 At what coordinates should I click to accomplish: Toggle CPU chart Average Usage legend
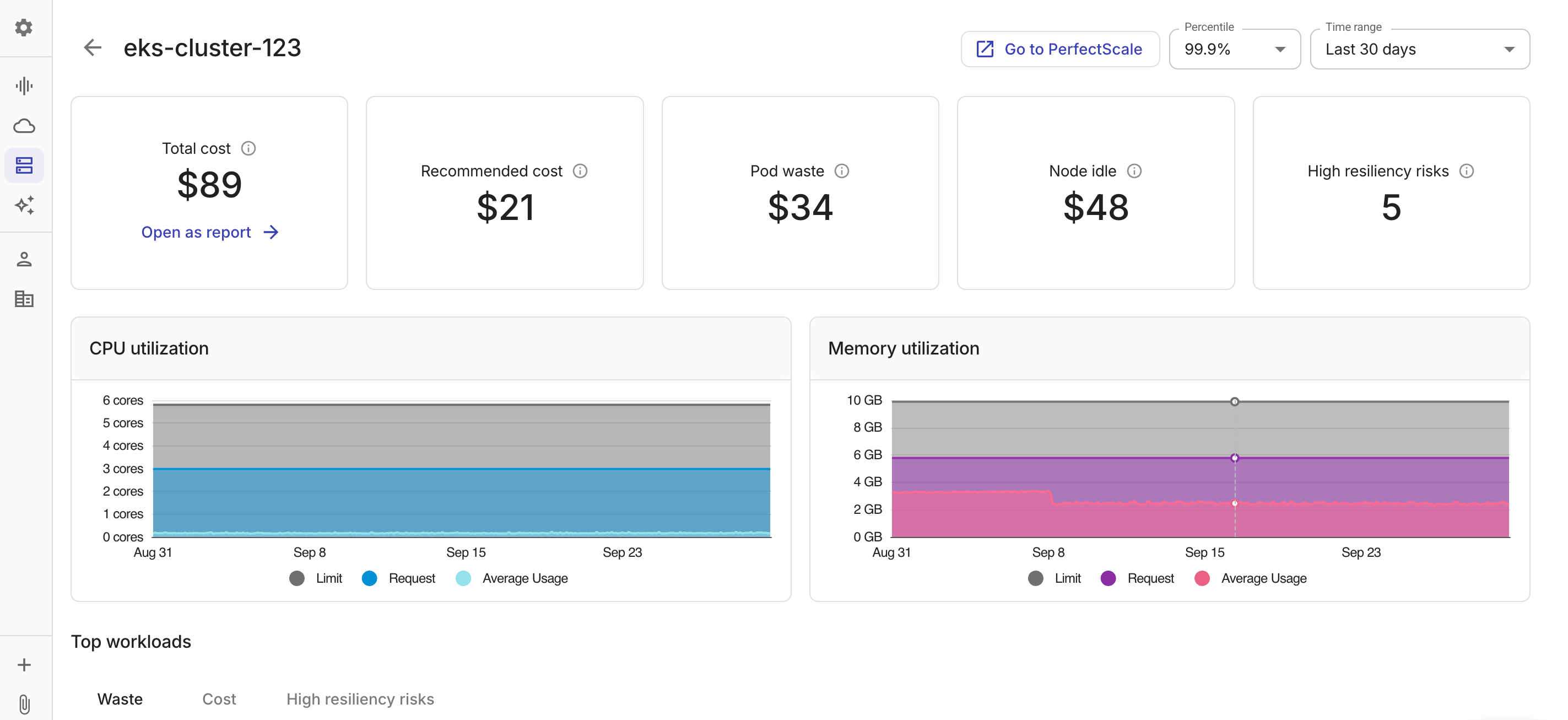[x=511, y=578]
